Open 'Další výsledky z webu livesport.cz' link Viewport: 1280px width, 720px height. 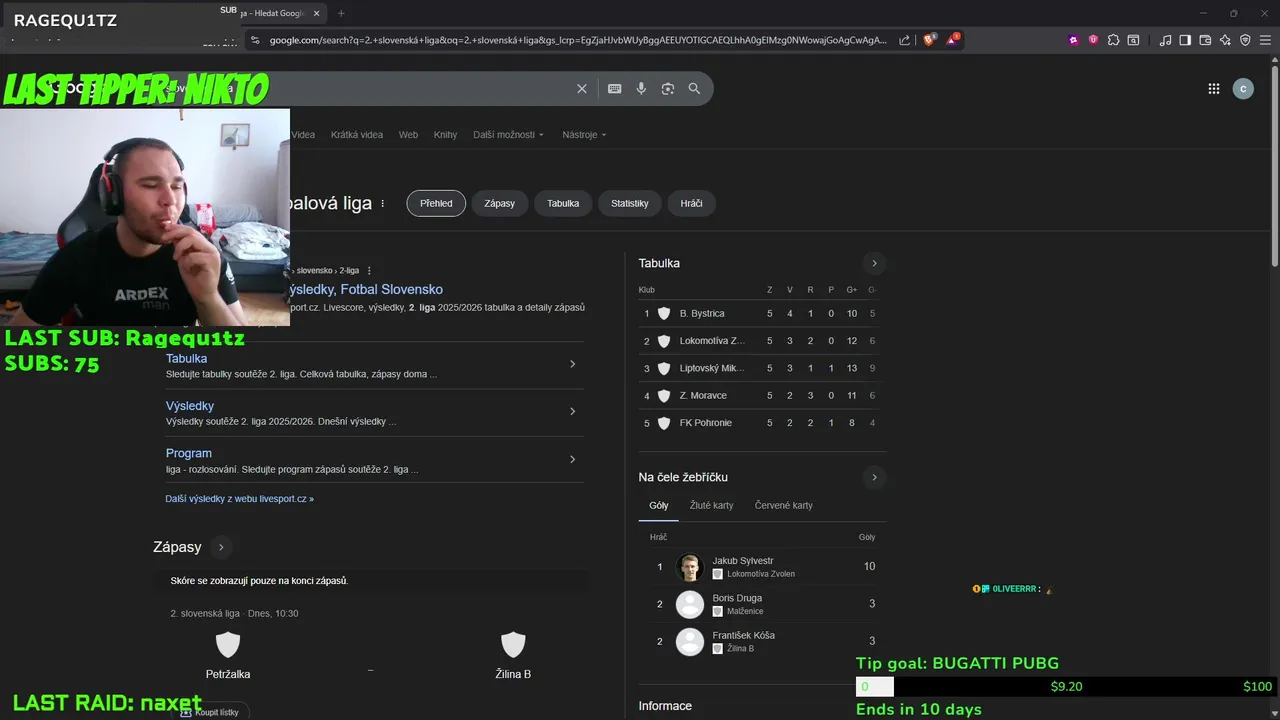(x=240, y=498)
